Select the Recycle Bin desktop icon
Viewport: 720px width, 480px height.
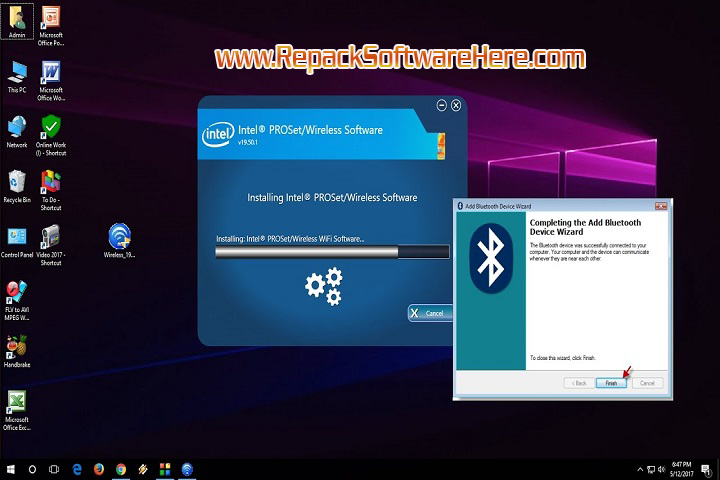[x=17, y=187]
